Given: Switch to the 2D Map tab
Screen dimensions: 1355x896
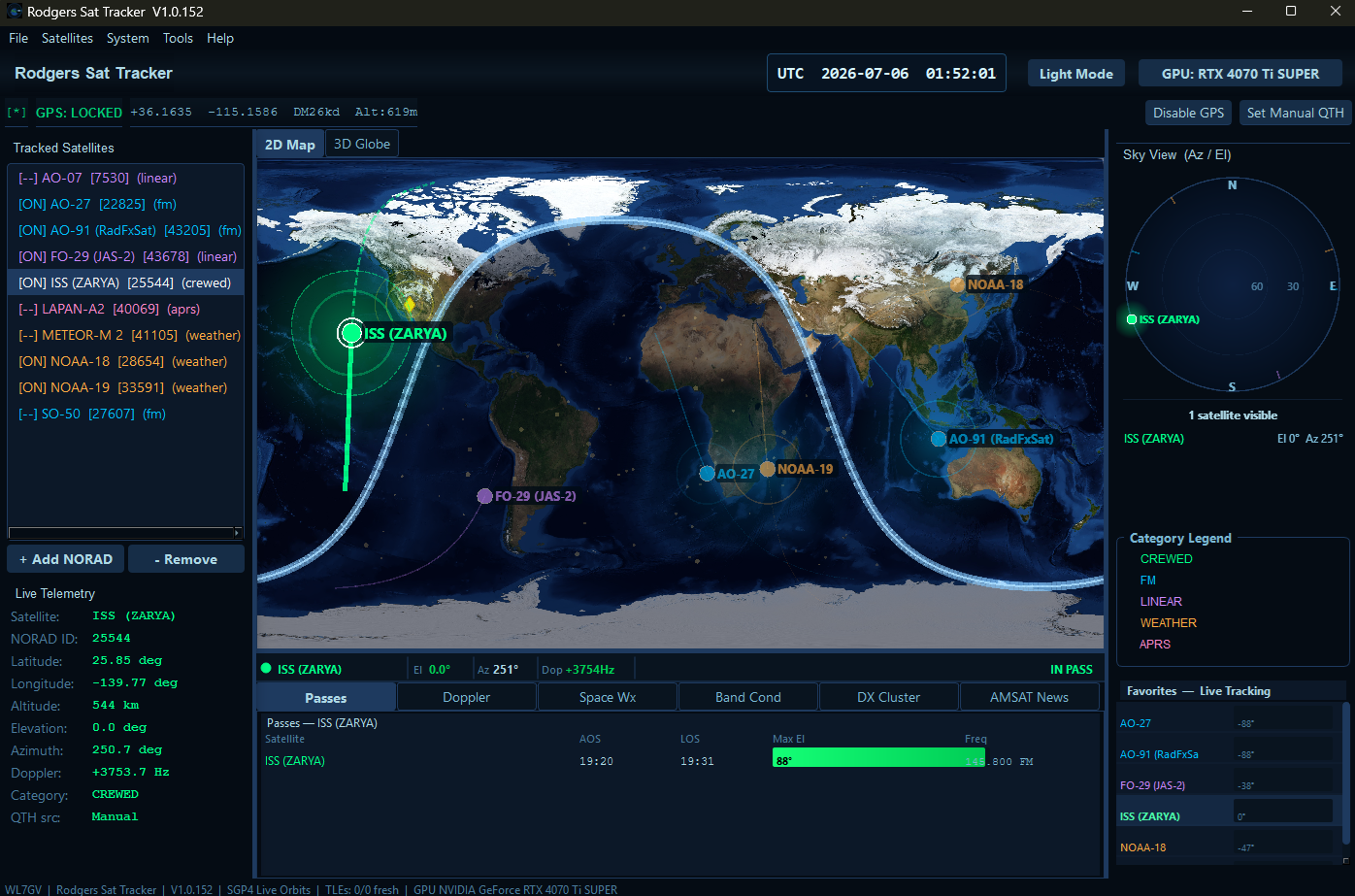Looking at the screenshot, I should coord(290,144).
